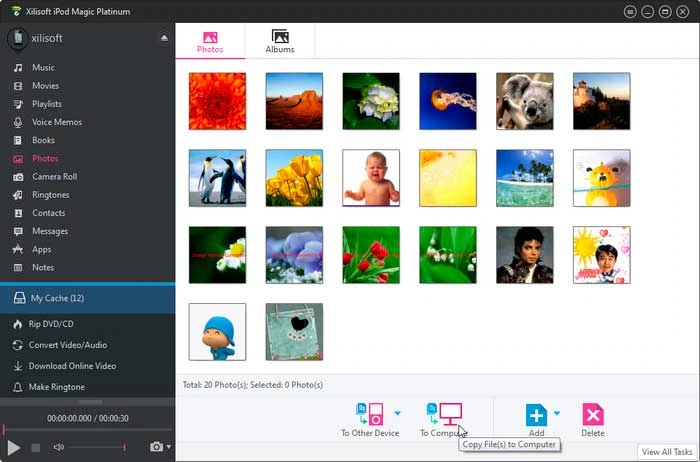Switch to the Photos tab
Viewport: 700px width, 462px height.
(x=210, y=42)
